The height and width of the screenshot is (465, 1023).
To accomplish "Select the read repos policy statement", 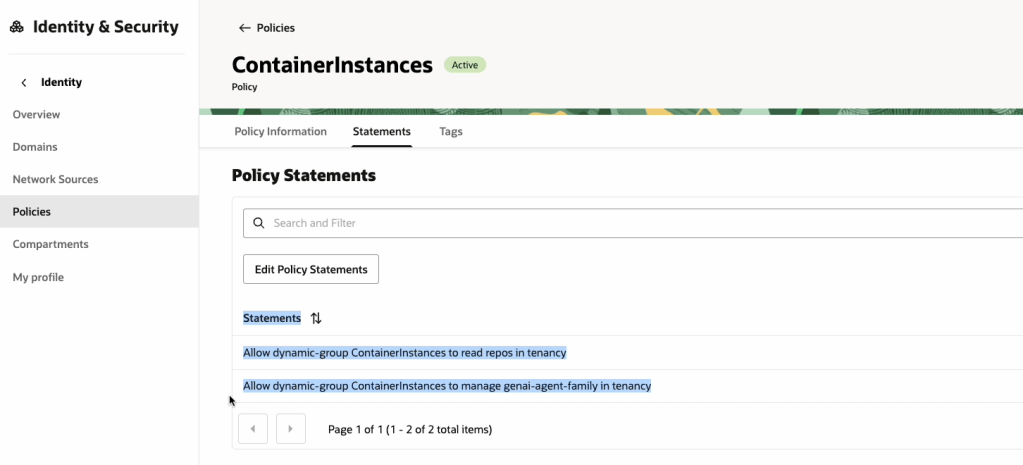I will coord(404,352).
